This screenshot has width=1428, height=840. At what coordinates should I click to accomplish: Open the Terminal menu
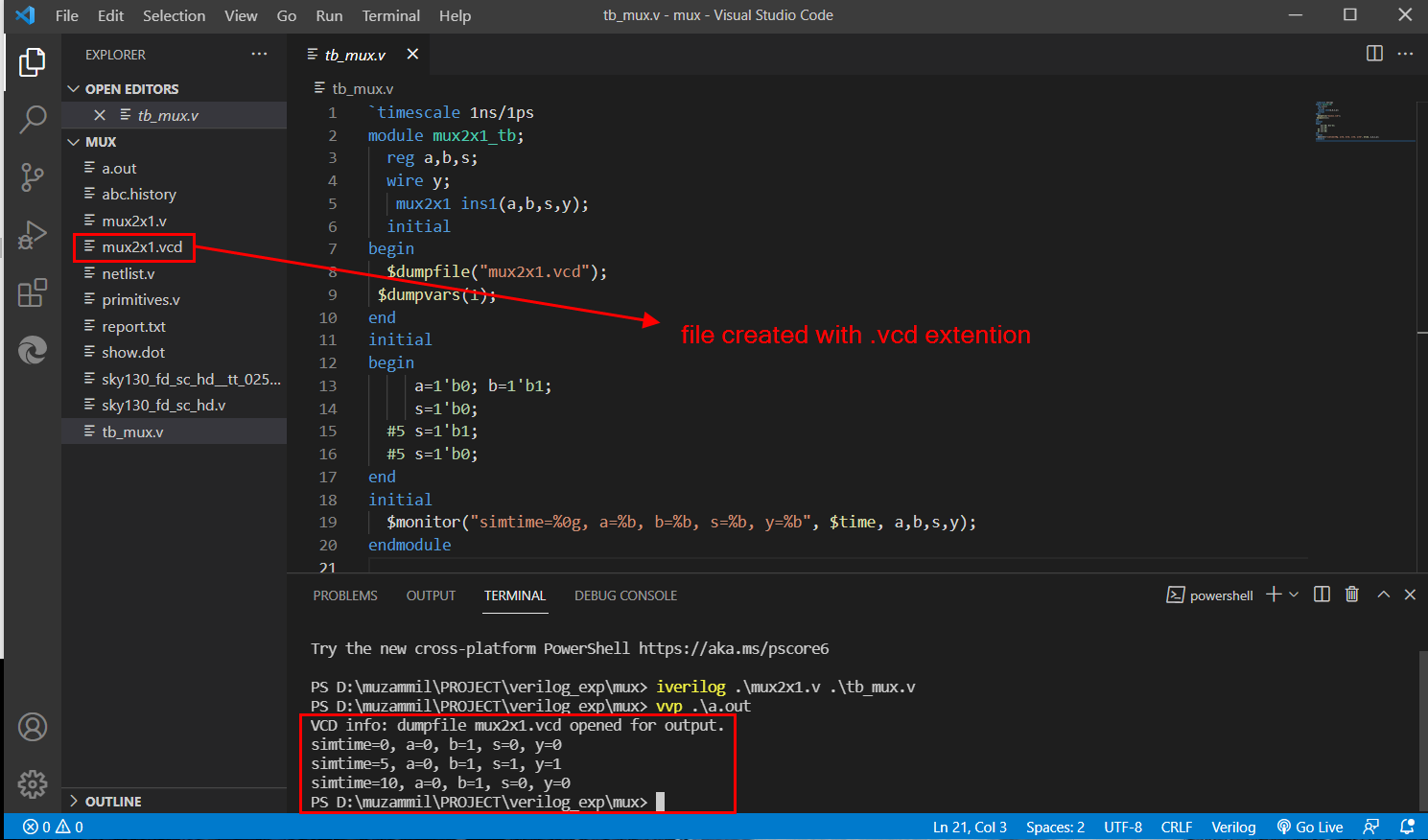tap(390, 15)
